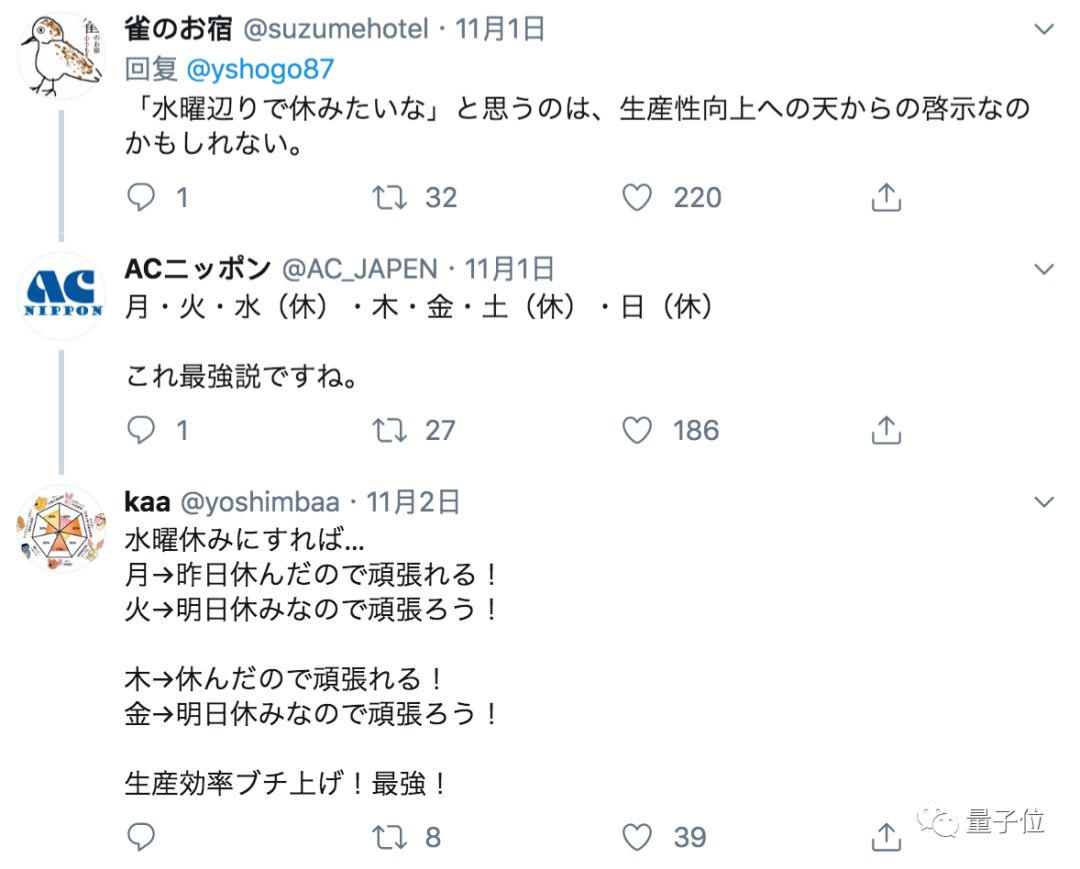Open the suzumehotel tweet options chevron
This screenshot has width=1080, height=869.
pyautogui.click(x=1044, y=30)
